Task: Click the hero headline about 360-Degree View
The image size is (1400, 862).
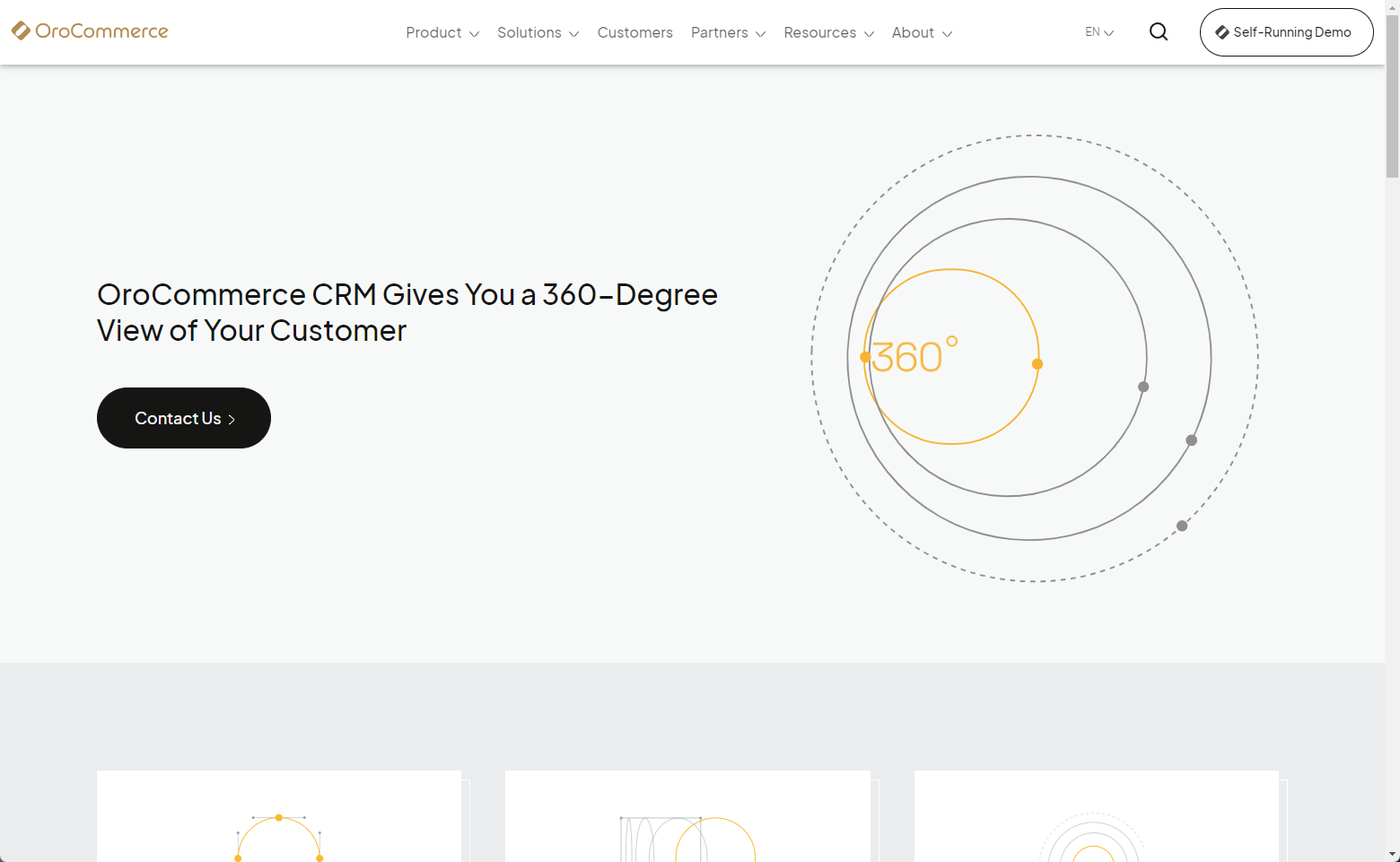Action: 407,312
